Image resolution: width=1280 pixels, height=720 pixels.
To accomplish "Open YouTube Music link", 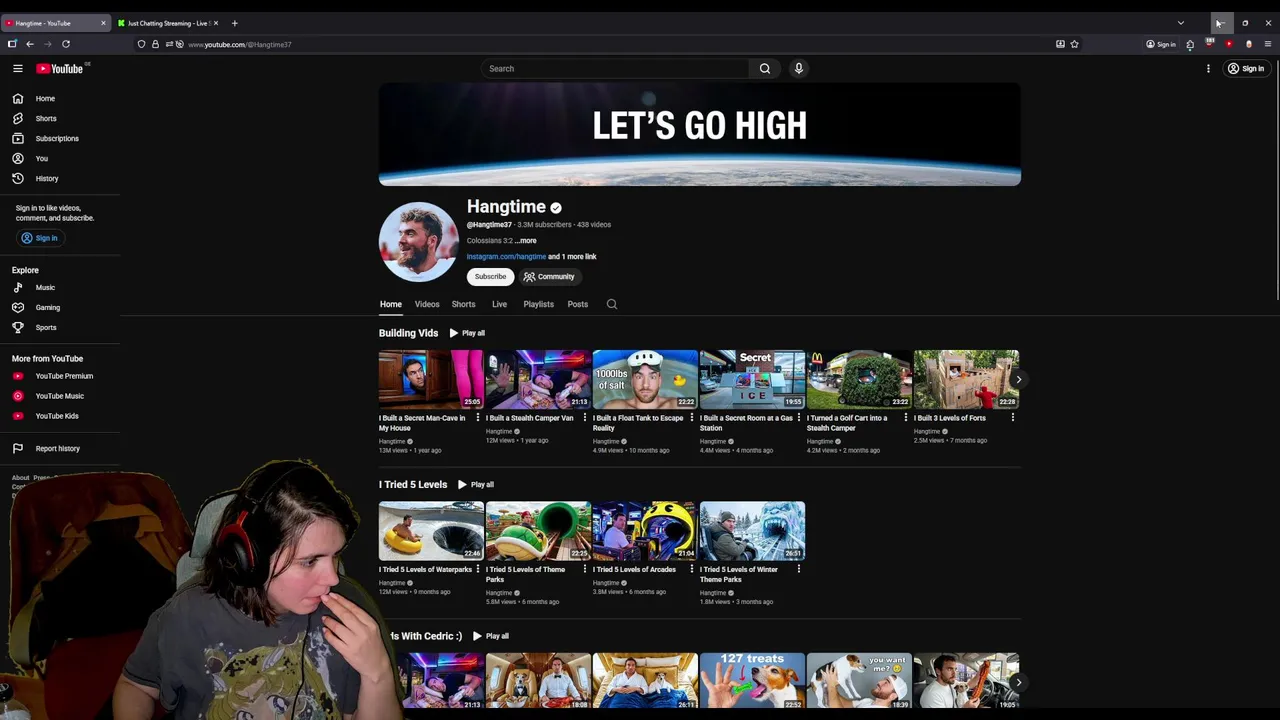I will (x=60, y=396).
